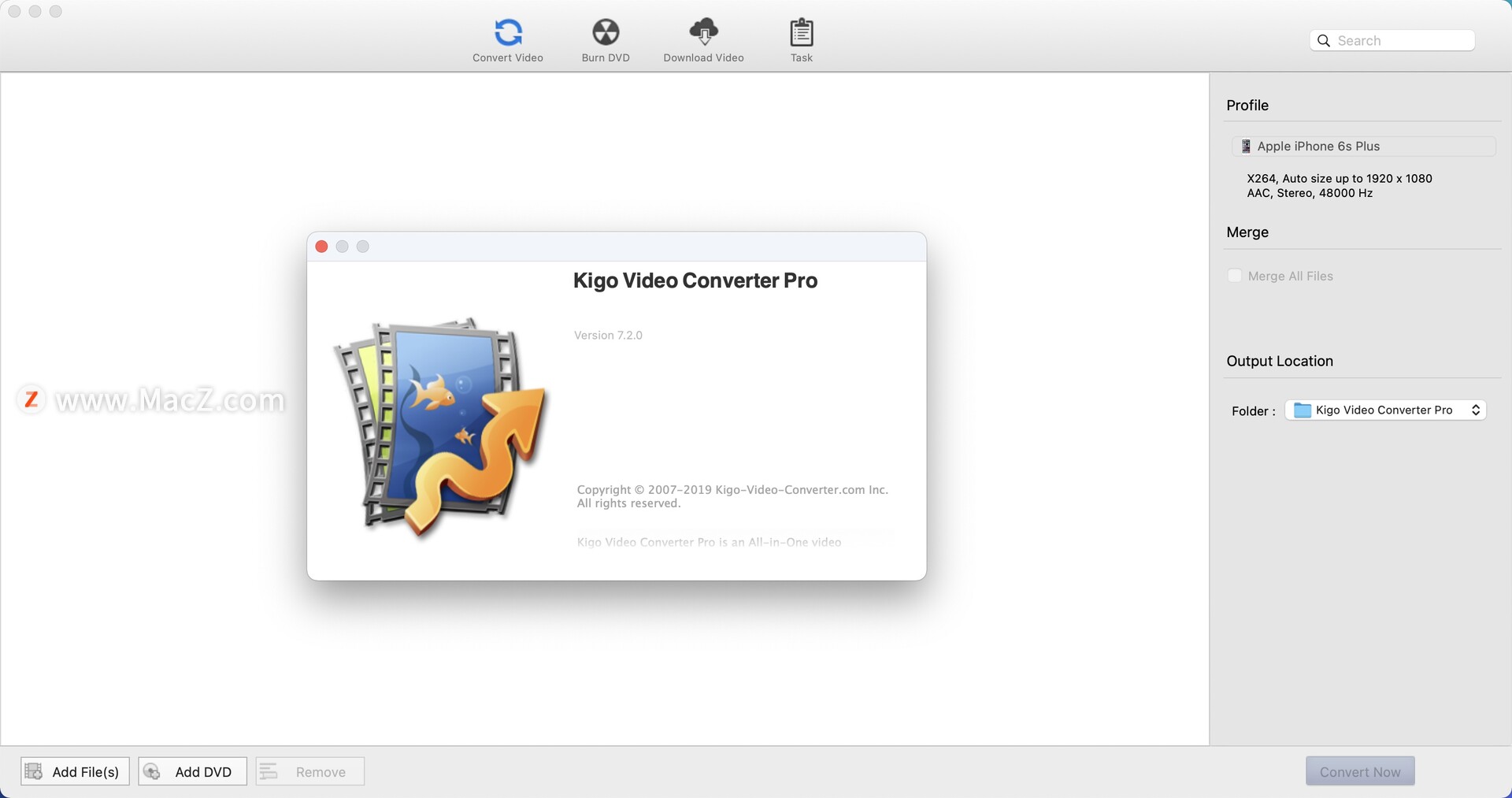Expand the output Folder dropdown
1512x798 pixels.
(x=1385, y=410)
